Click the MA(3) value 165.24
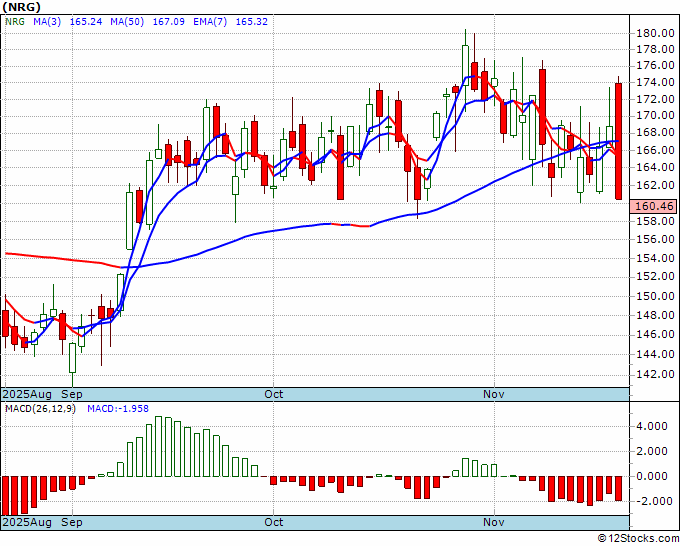680x546 pixels. [86, 21]
